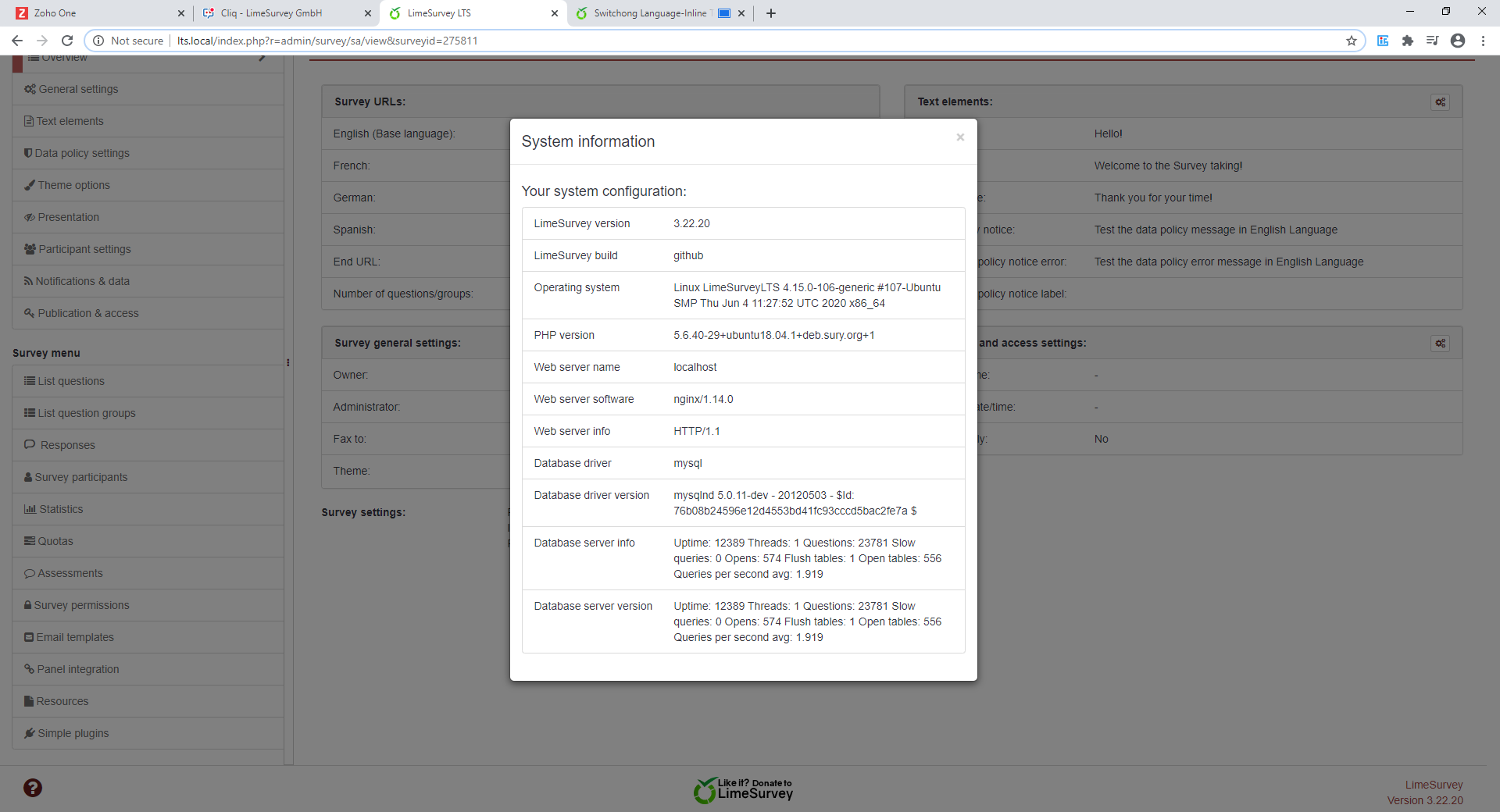The height and width of the screenshot is (812, 1500).
Task: Open Presentation settings
Action: point(148,217)
